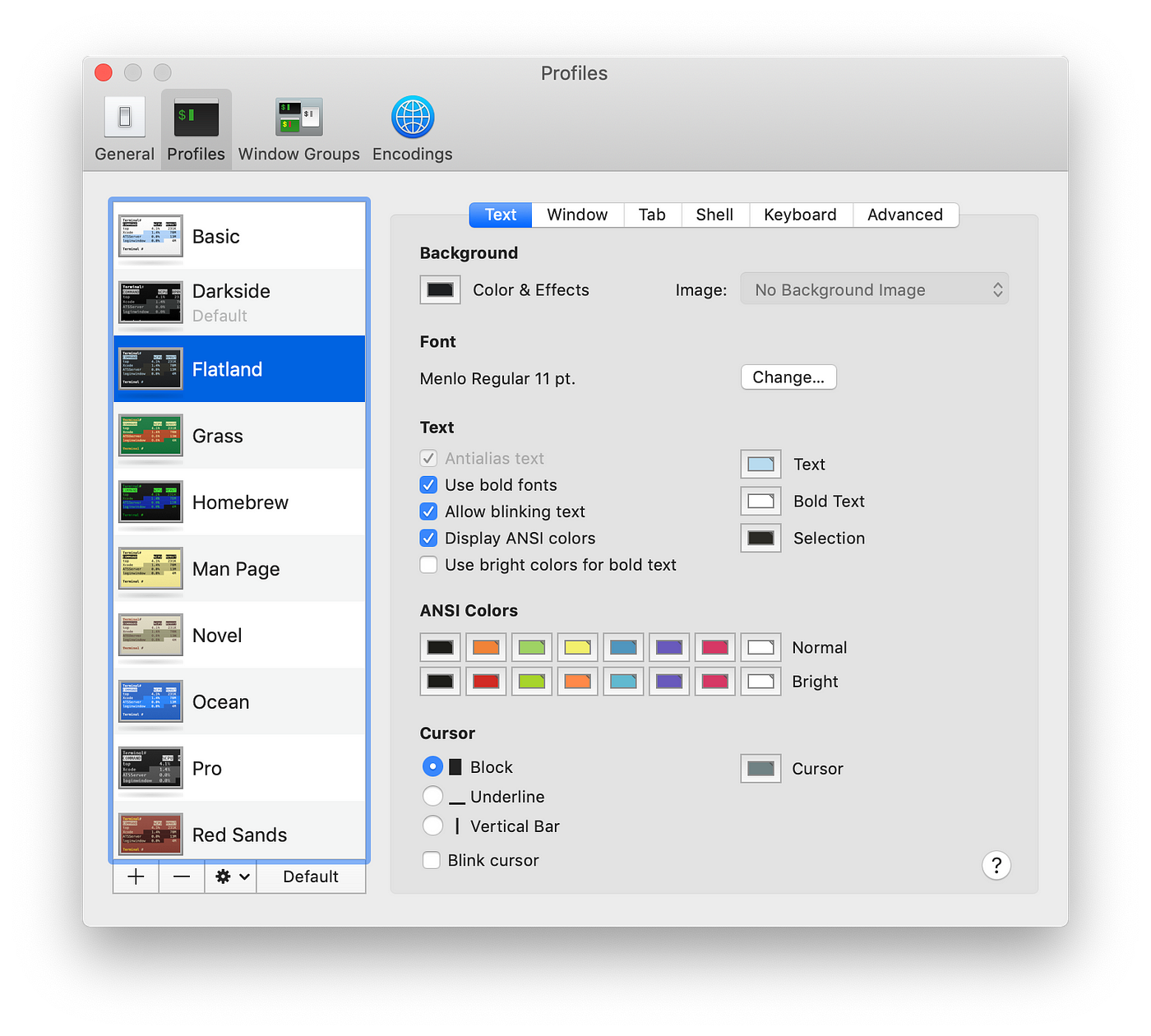Open the Background Color & Effects swatch
The width and height of the screenshot is (1151, 1036).
tap(440, 289)
